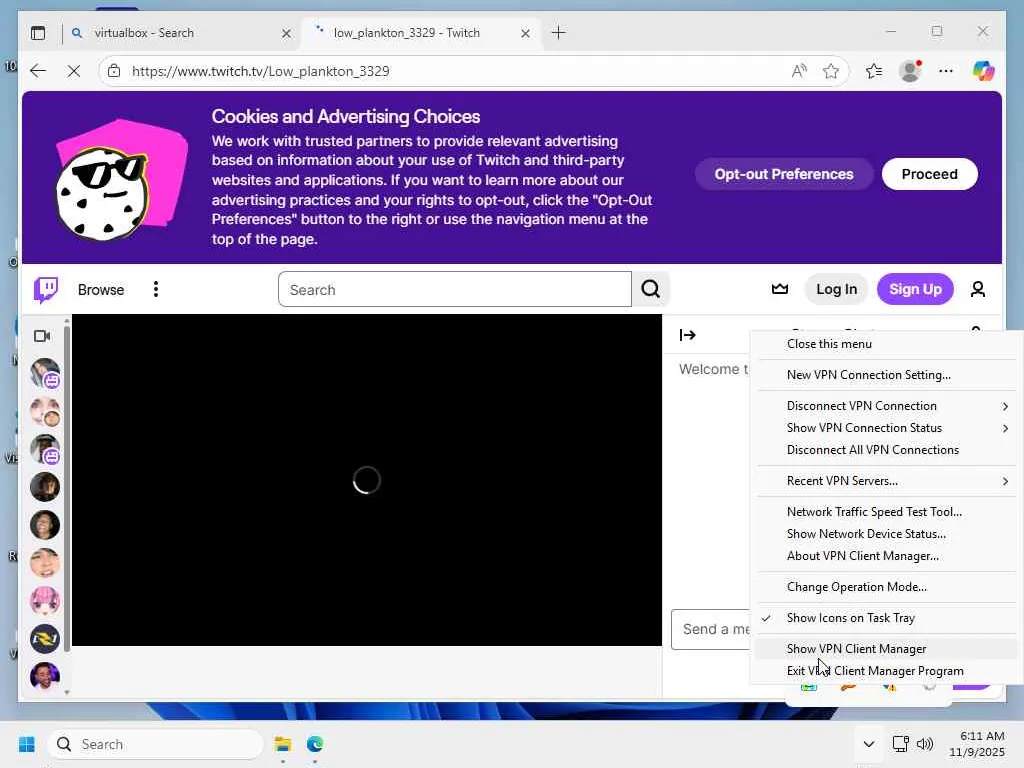This screenshot has width=1024, height=768.
Task: Click the Opt-out Preferences button
Action: pos(784,174)
